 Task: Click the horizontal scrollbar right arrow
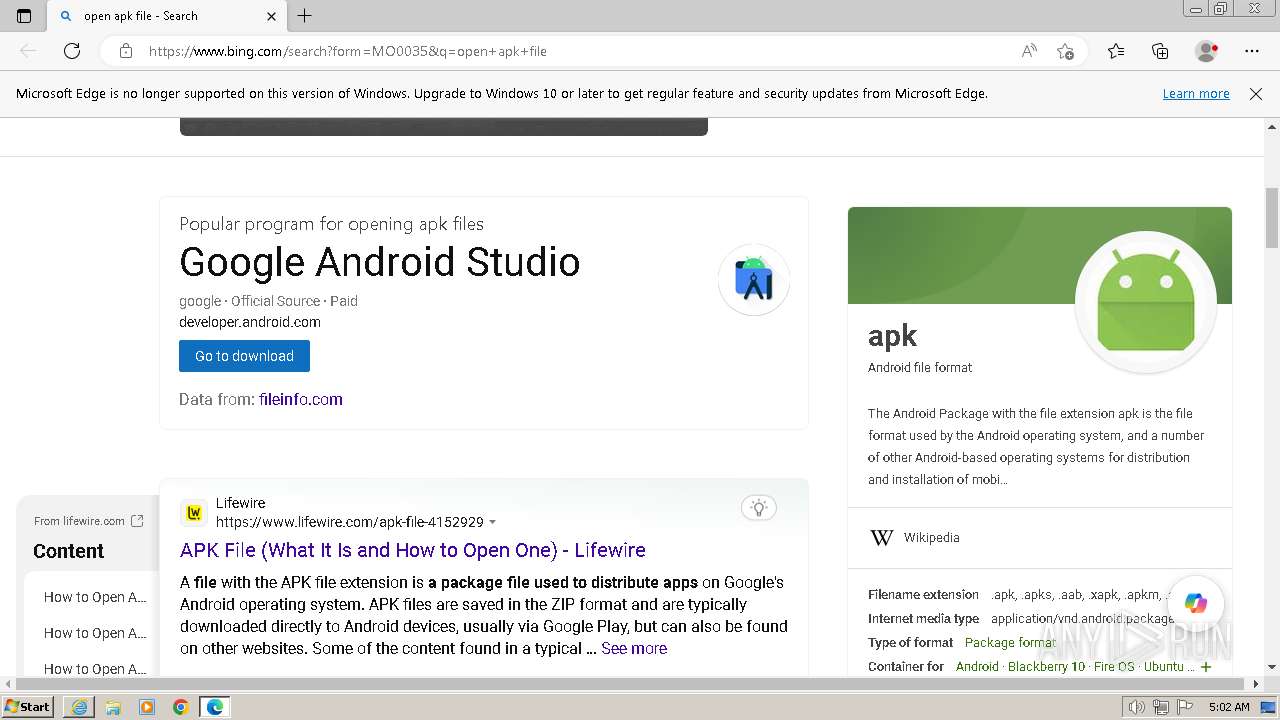pyautogui.click(x=1256, y=685)
